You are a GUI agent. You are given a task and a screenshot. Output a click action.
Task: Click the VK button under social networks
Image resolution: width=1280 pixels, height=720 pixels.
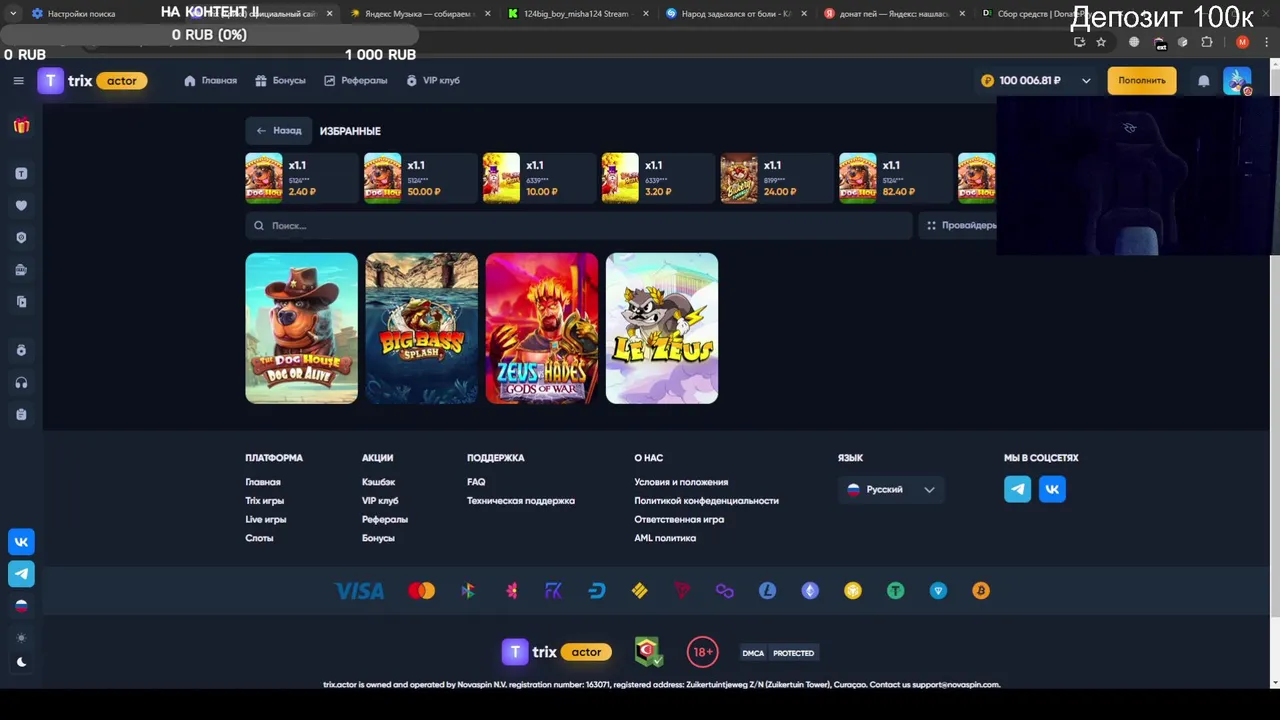coord(1052,489)
